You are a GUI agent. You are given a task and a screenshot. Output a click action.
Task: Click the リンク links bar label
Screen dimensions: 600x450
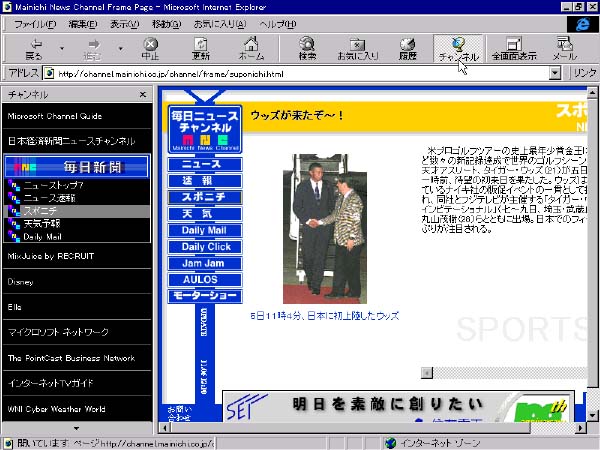coord(585,73)
